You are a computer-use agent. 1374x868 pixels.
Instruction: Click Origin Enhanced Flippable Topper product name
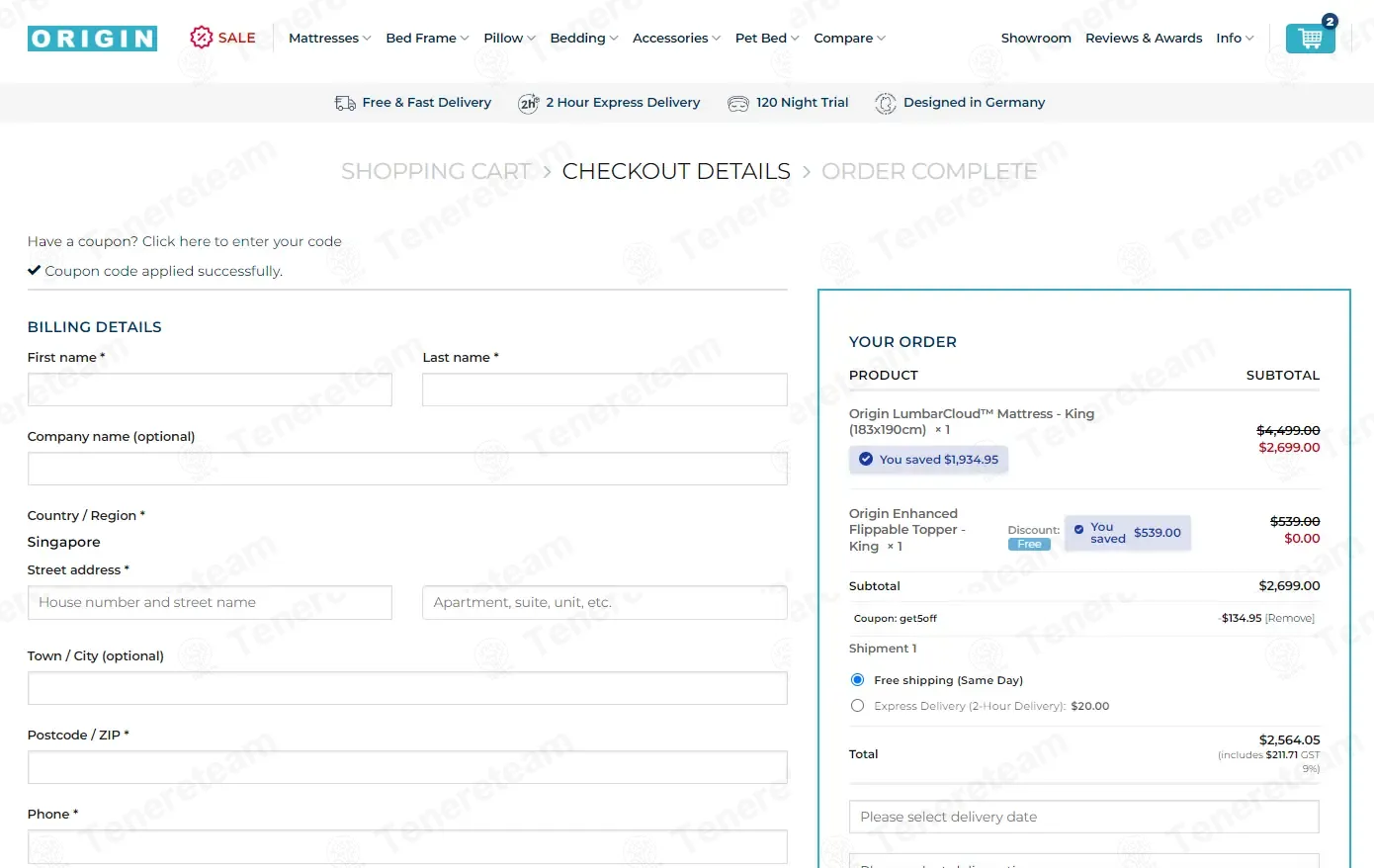pyautogui.click(x=906, y=530)
